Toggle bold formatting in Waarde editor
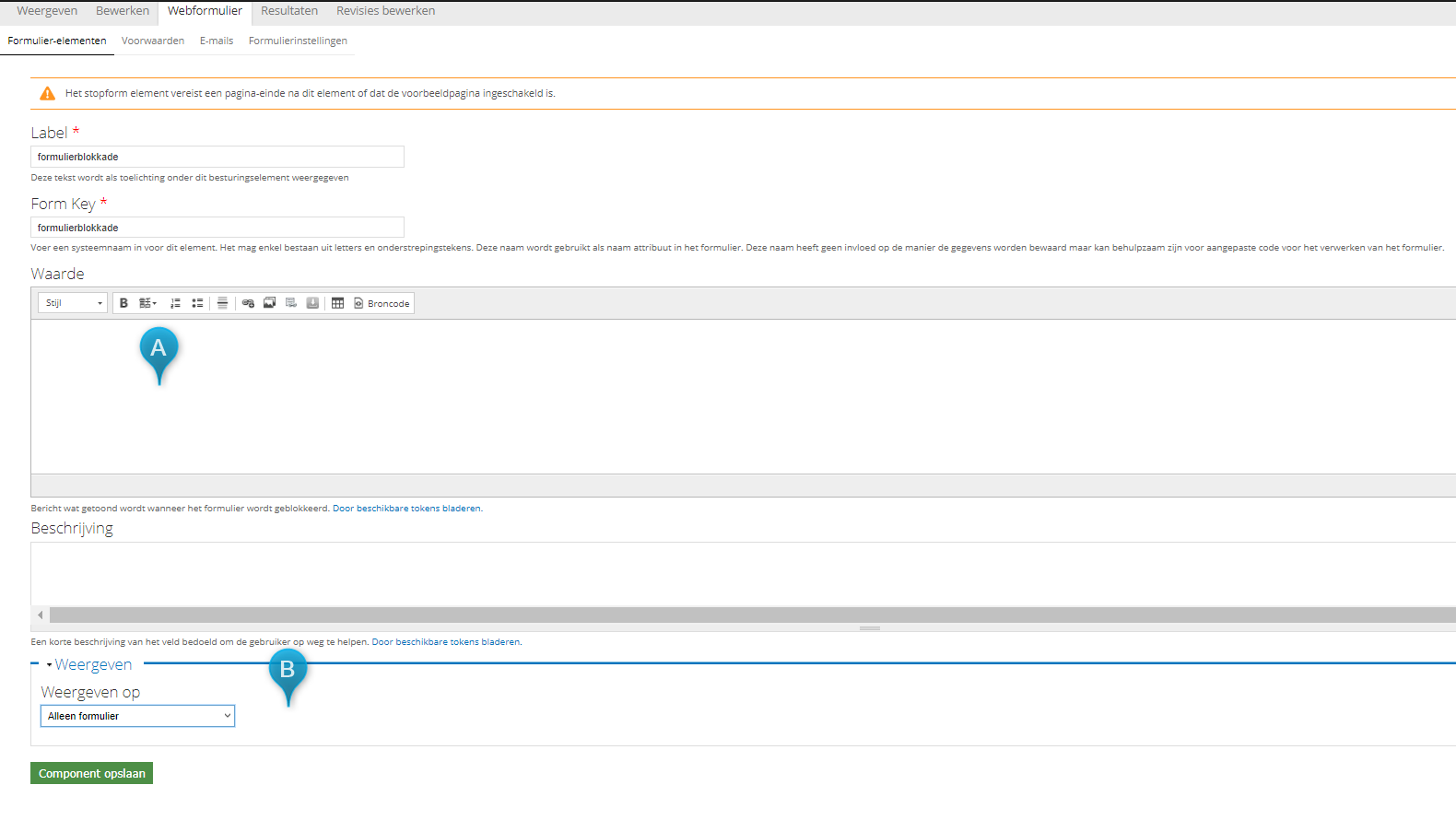 (123, 303)
